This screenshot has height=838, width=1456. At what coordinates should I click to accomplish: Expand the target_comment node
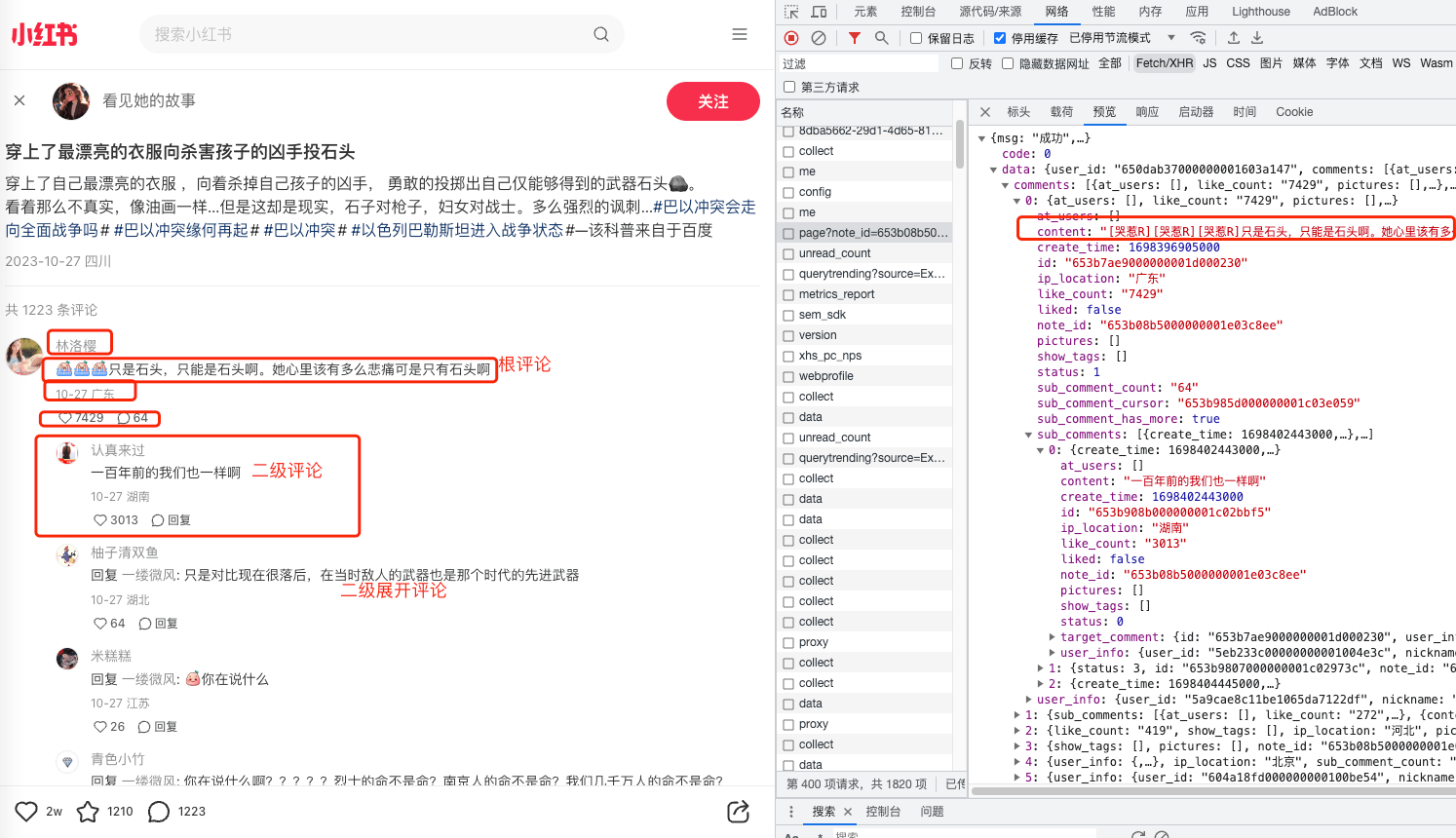click(1053, 637)
